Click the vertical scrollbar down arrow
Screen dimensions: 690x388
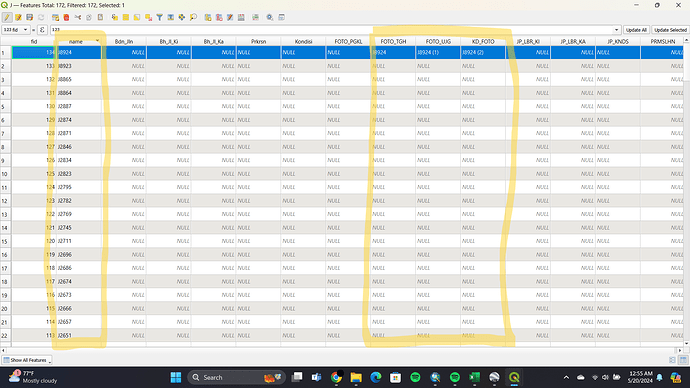(686, 344)
